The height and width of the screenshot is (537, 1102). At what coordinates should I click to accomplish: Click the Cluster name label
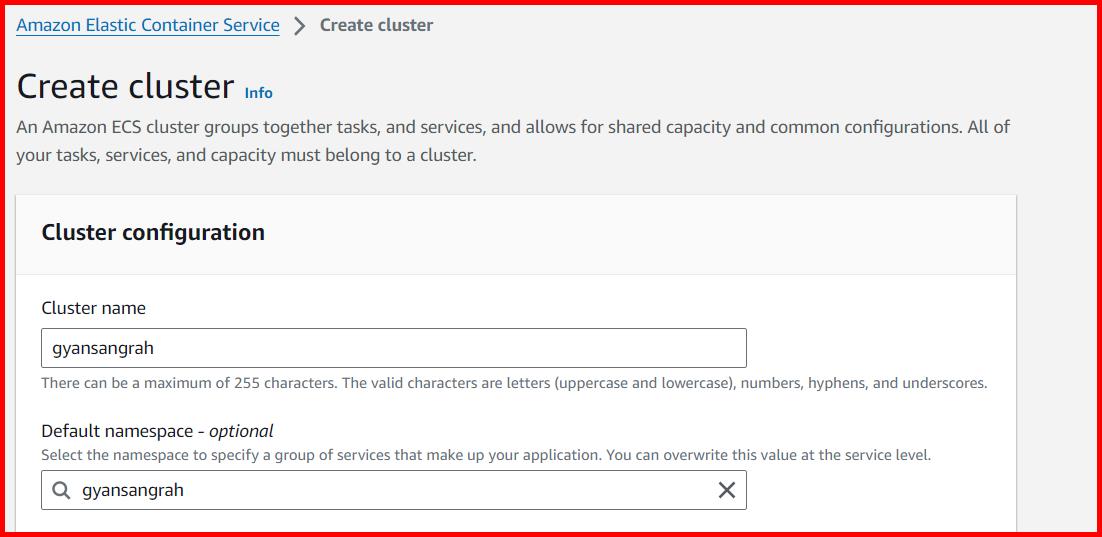[93, 308]
